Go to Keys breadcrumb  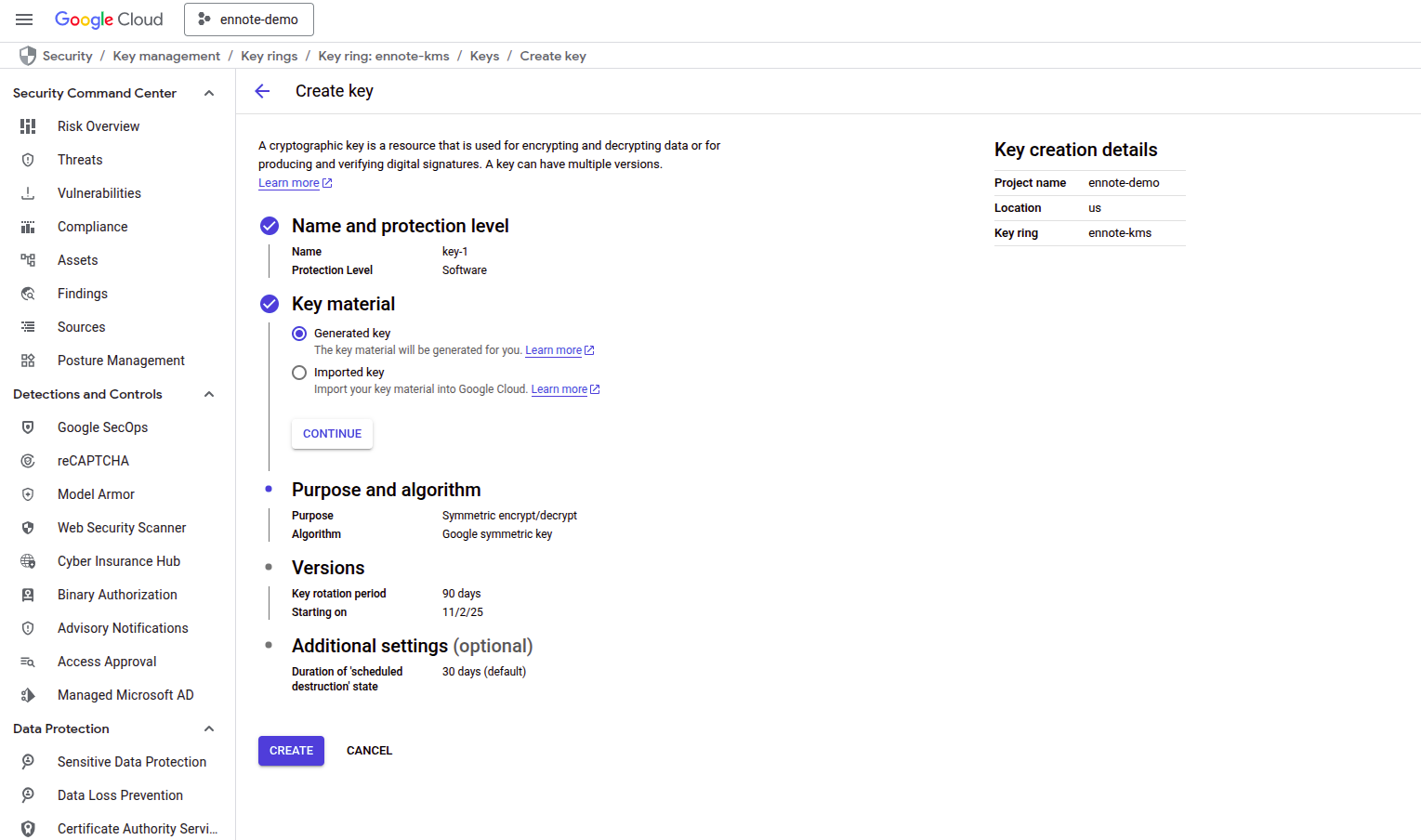[x=484, y=56]
